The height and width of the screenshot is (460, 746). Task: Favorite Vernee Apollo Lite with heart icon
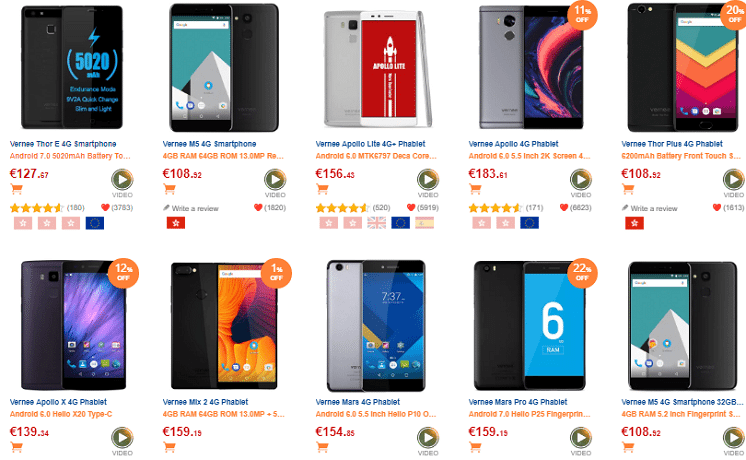[x=411, y=207]
